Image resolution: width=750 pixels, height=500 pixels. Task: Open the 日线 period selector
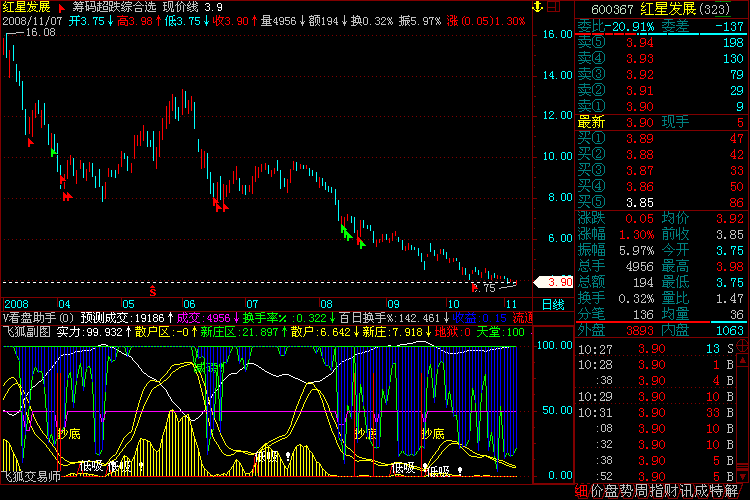(x=553, y=304)
